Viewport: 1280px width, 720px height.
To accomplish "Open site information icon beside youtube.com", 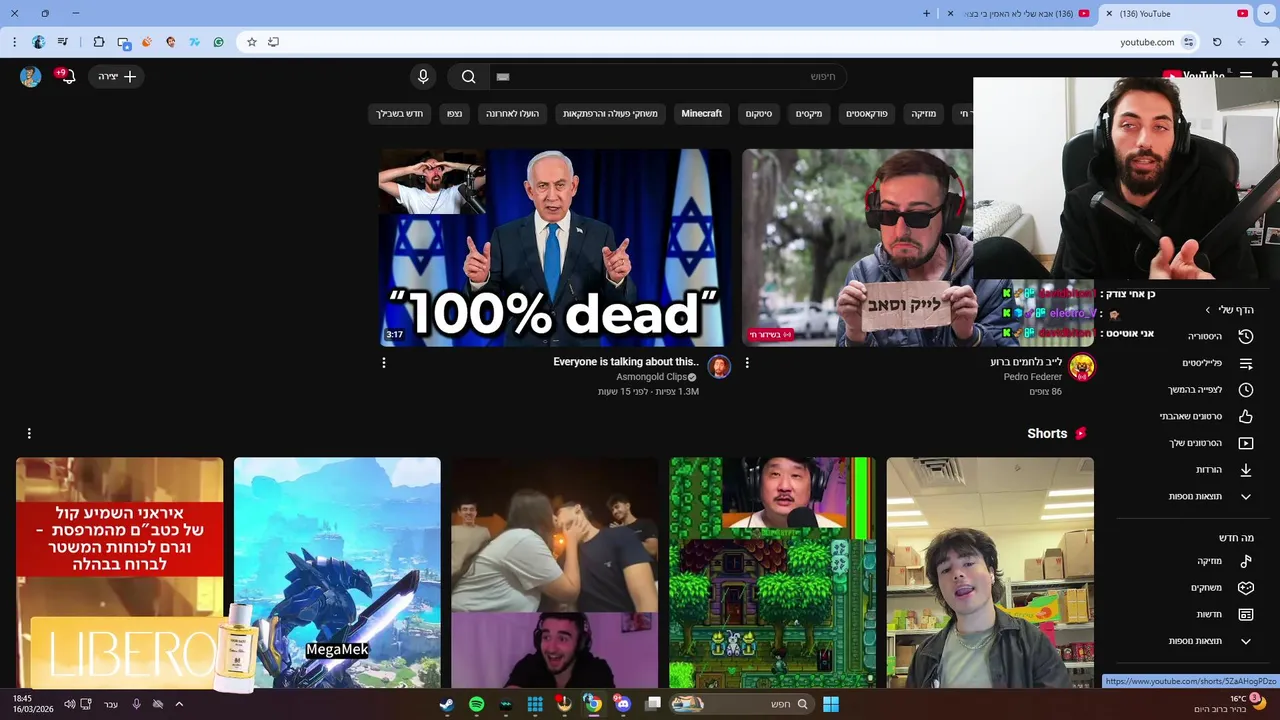I will coord(1188,42).
